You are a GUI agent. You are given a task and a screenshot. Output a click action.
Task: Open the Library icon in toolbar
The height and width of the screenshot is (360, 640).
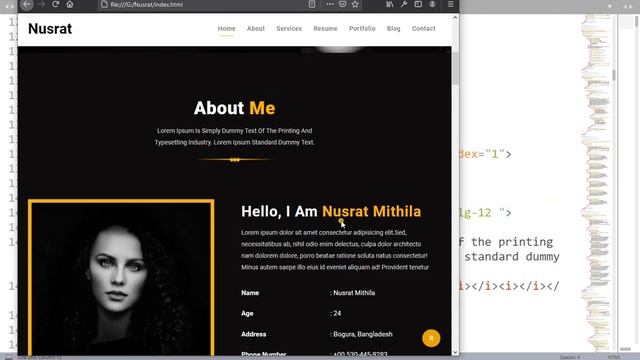[390, 4]
